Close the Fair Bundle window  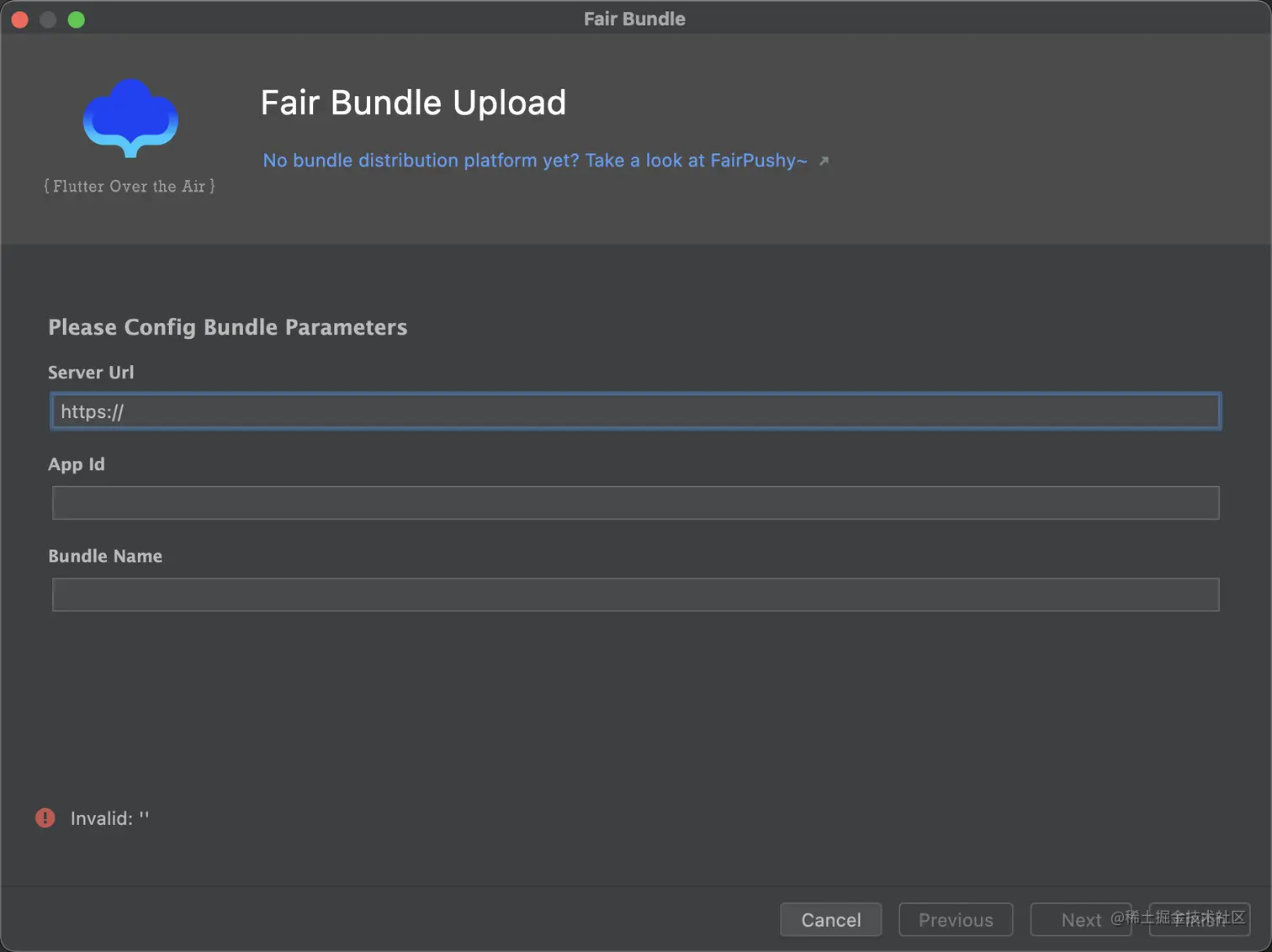(x=20, y=19)
